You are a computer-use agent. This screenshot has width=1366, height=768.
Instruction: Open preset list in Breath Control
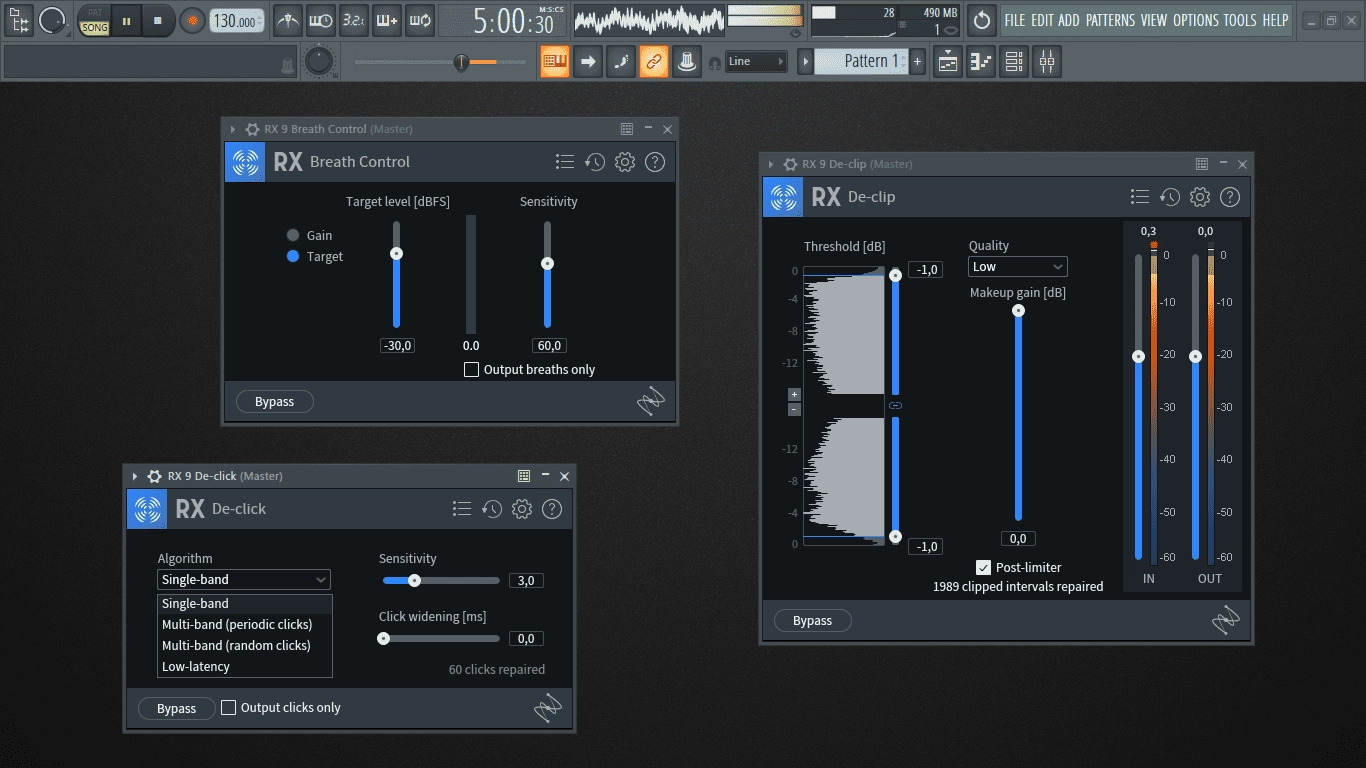click(x=565, y=162)
